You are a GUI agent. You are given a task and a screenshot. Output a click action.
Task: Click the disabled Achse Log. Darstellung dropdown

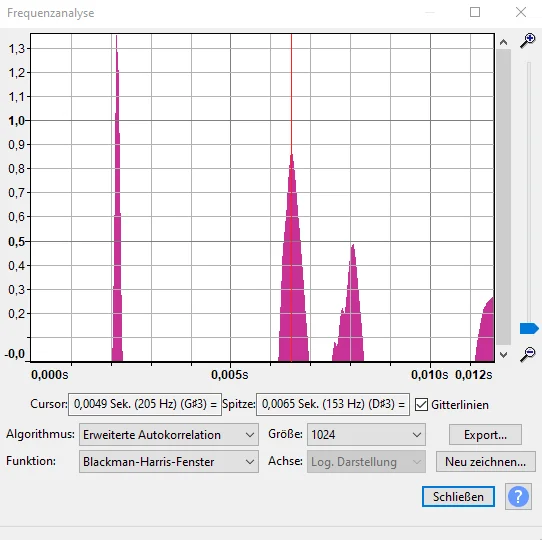tap(366, 462)
